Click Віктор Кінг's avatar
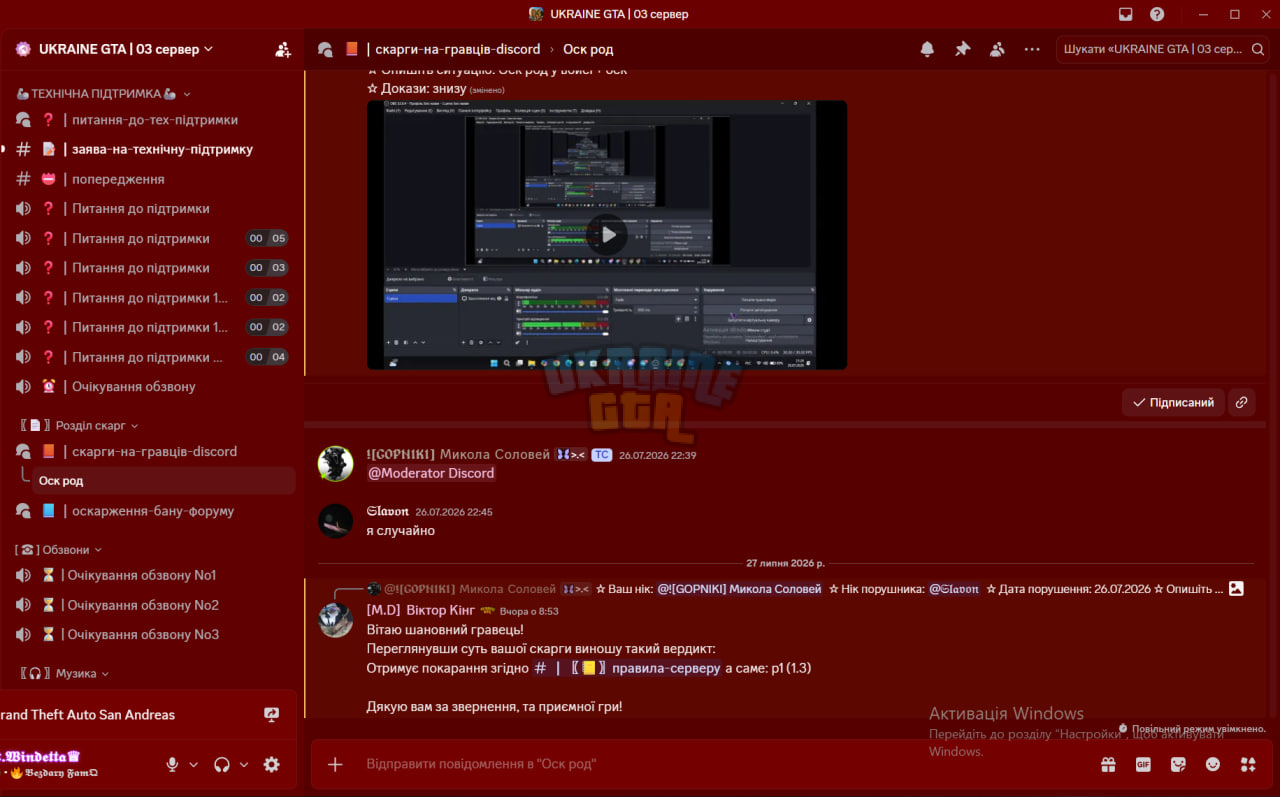This screenshot has height=797, width=1280. [335, 619]
